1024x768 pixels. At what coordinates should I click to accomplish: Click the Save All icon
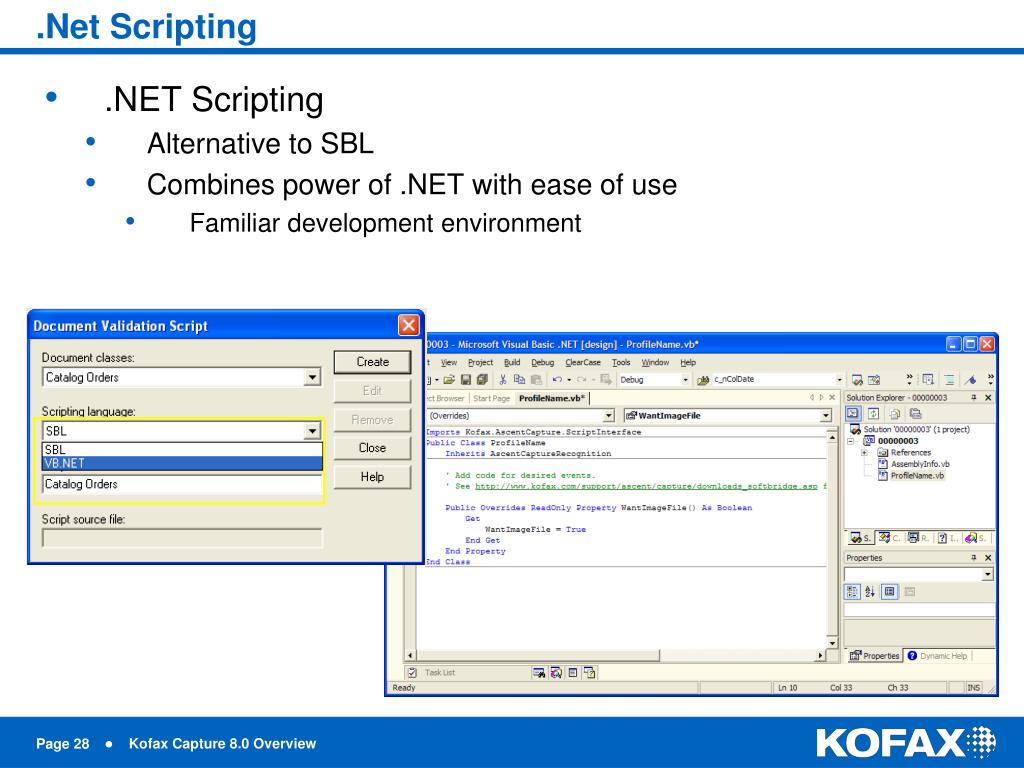click(x=482, y=379)
